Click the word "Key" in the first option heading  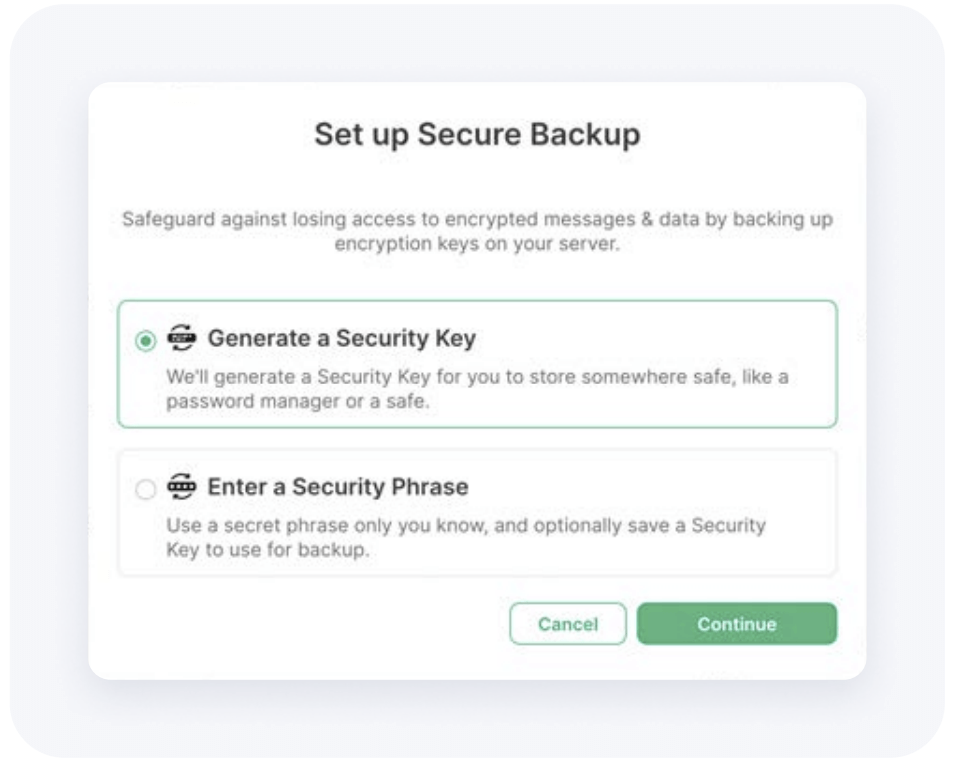click(x=455, y=338)
